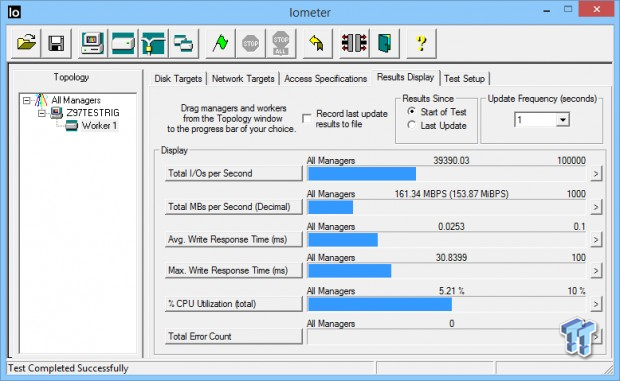Screen dimensions: 620x381
Task: Minimize the Iometer window
Action: (547, 11)
